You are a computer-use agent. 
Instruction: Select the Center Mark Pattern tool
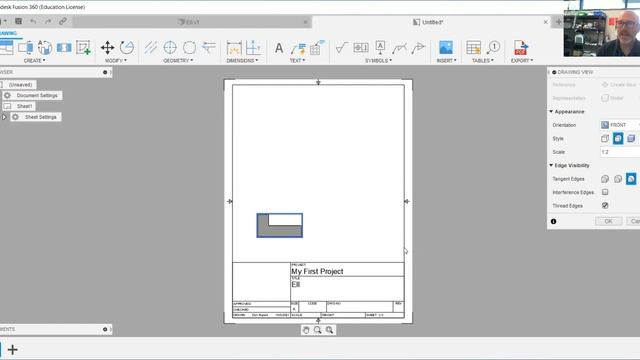tap(189, 47)
